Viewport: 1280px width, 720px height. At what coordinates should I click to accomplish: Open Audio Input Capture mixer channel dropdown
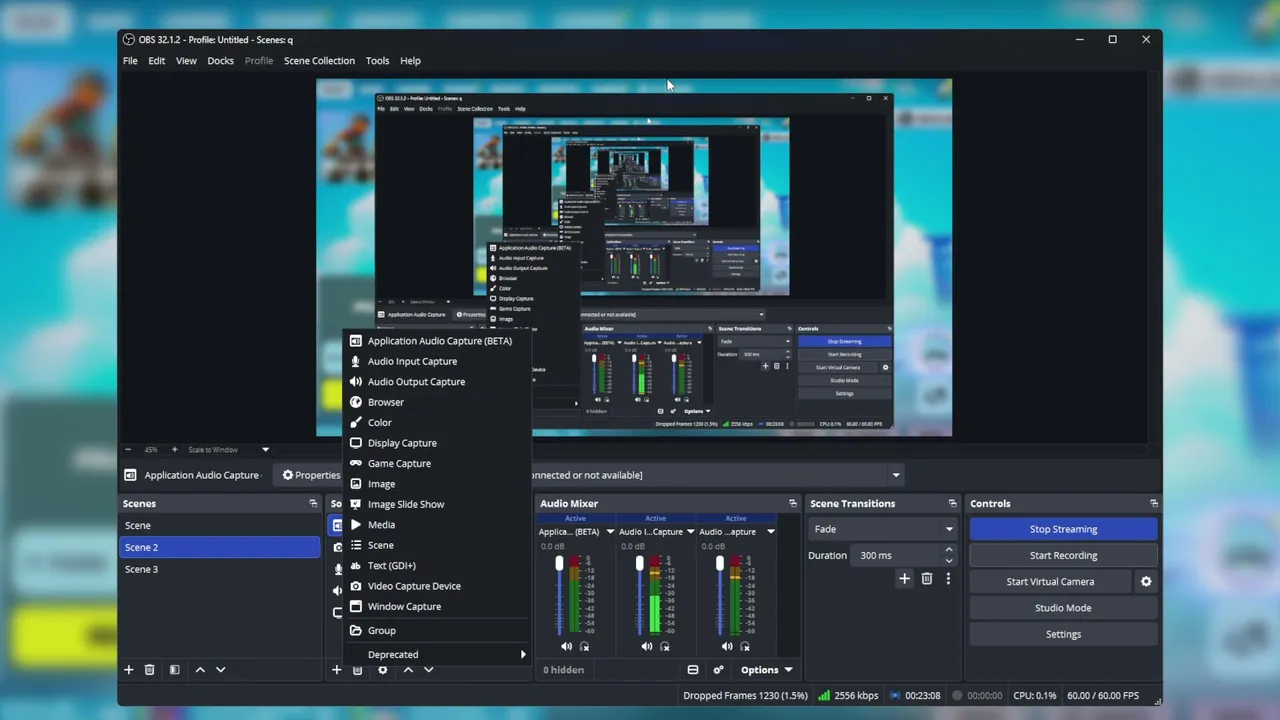pyautogui.click(x=690, y=532)
